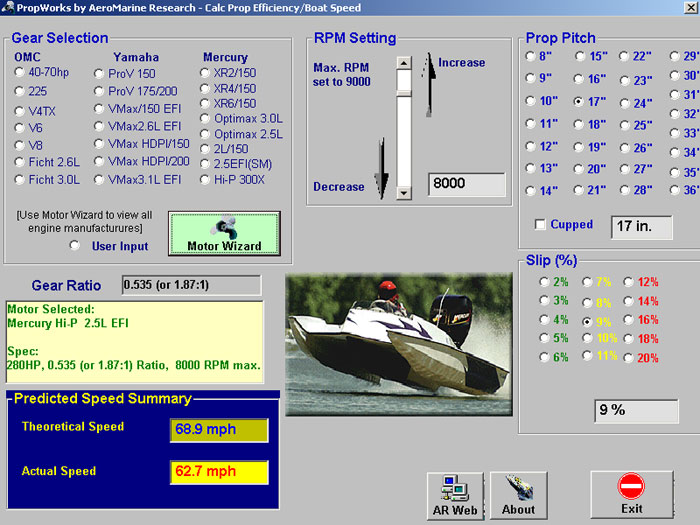Select Mercury XR2/150 motor
The height and width of the screenshot is (525, 700).
click(204, 72)
